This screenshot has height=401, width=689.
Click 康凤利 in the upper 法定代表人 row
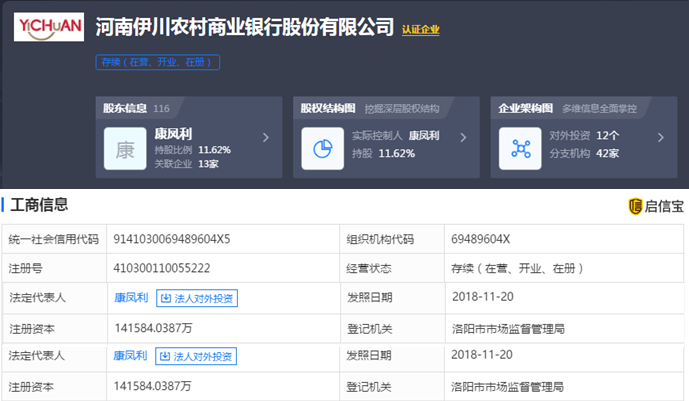tap(130, 297)
